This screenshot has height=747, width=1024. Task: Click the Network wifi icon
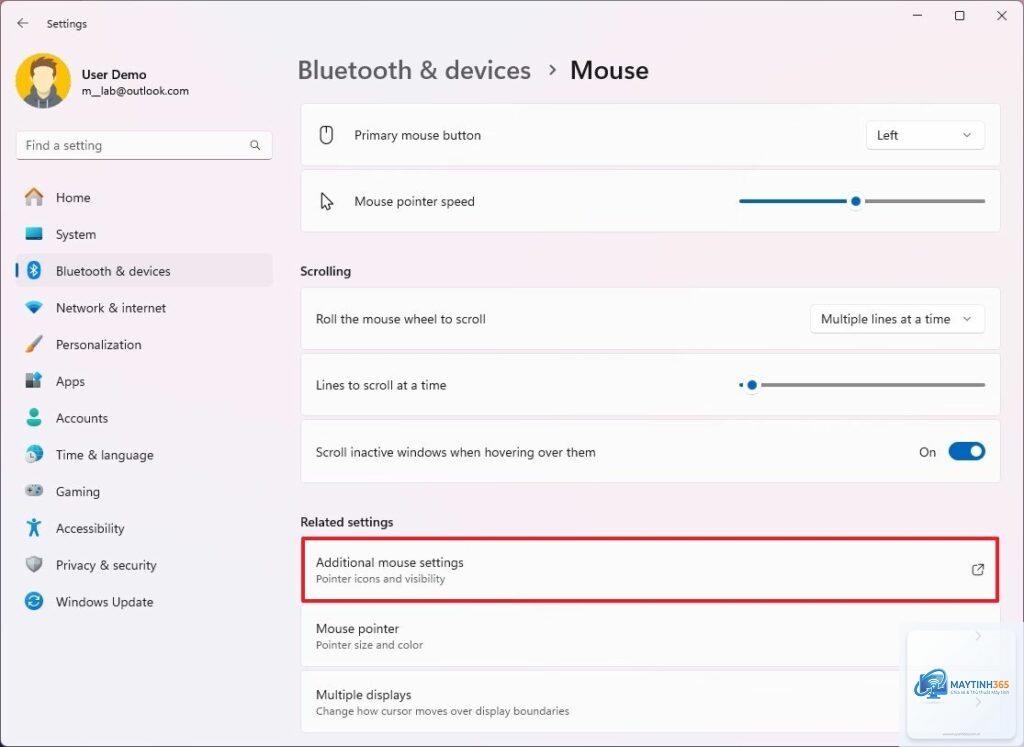(x=34, y=308)
